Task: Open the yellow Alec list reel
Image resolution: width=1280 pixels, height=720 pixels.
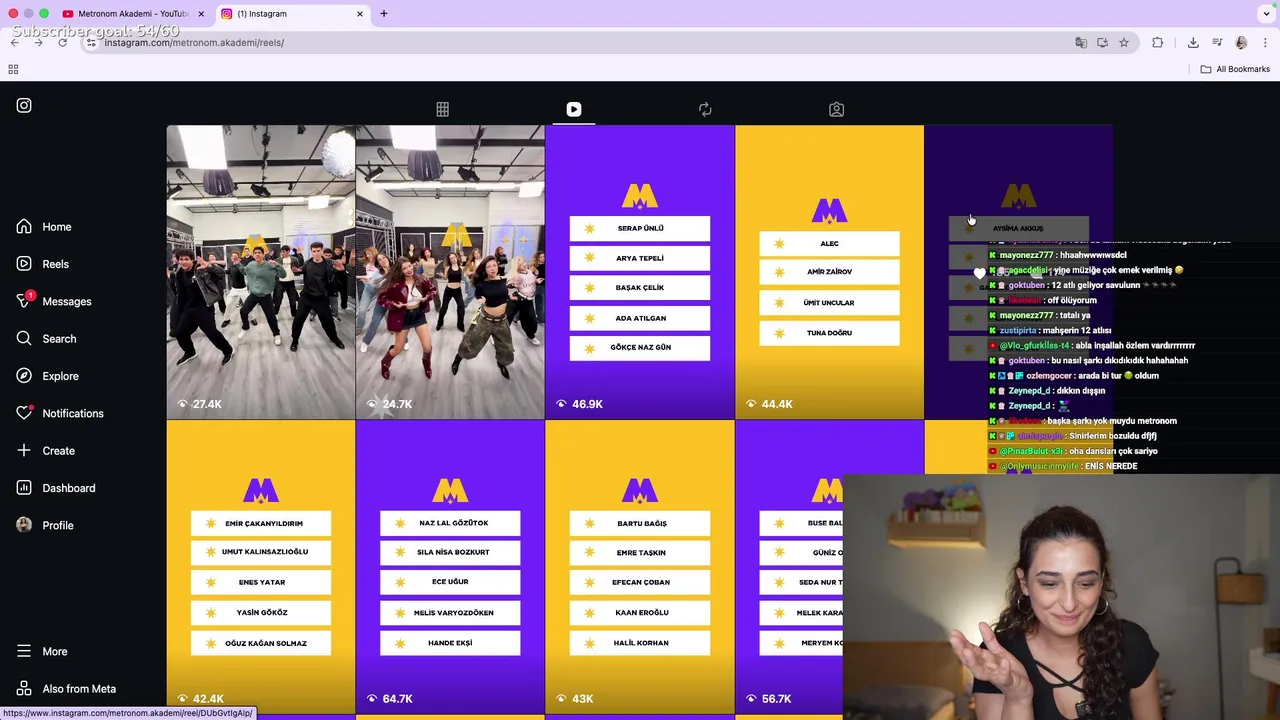Action: [829, 272]
